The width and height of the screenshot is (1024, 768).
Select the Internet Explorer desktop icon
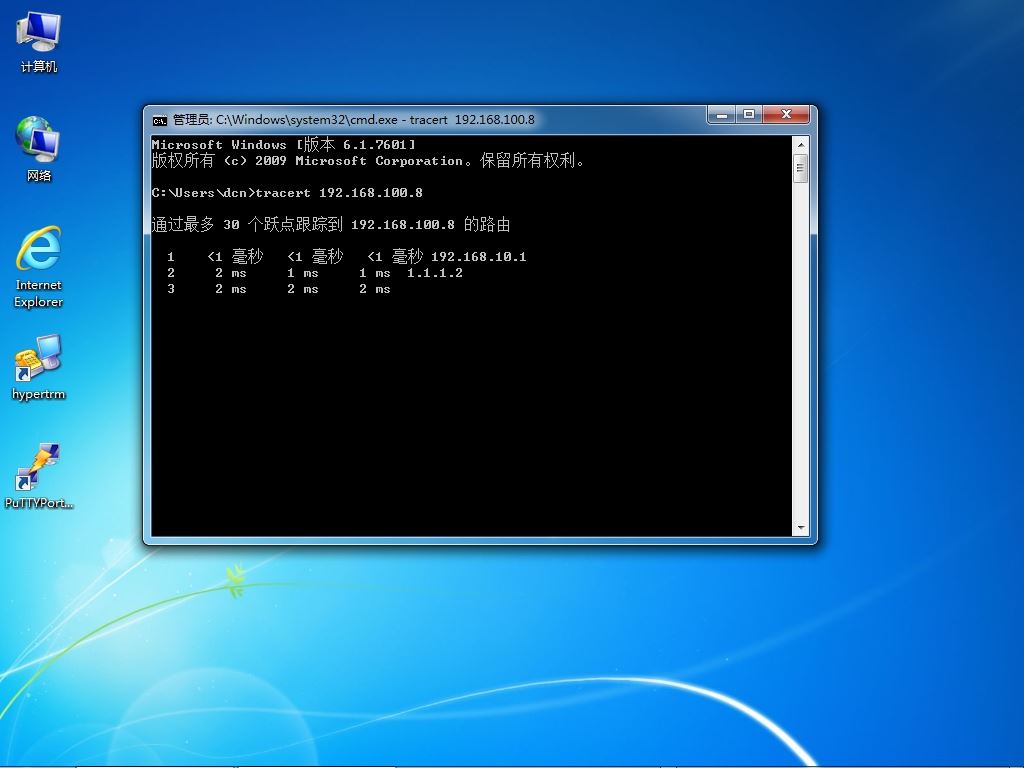pos(39,266)
